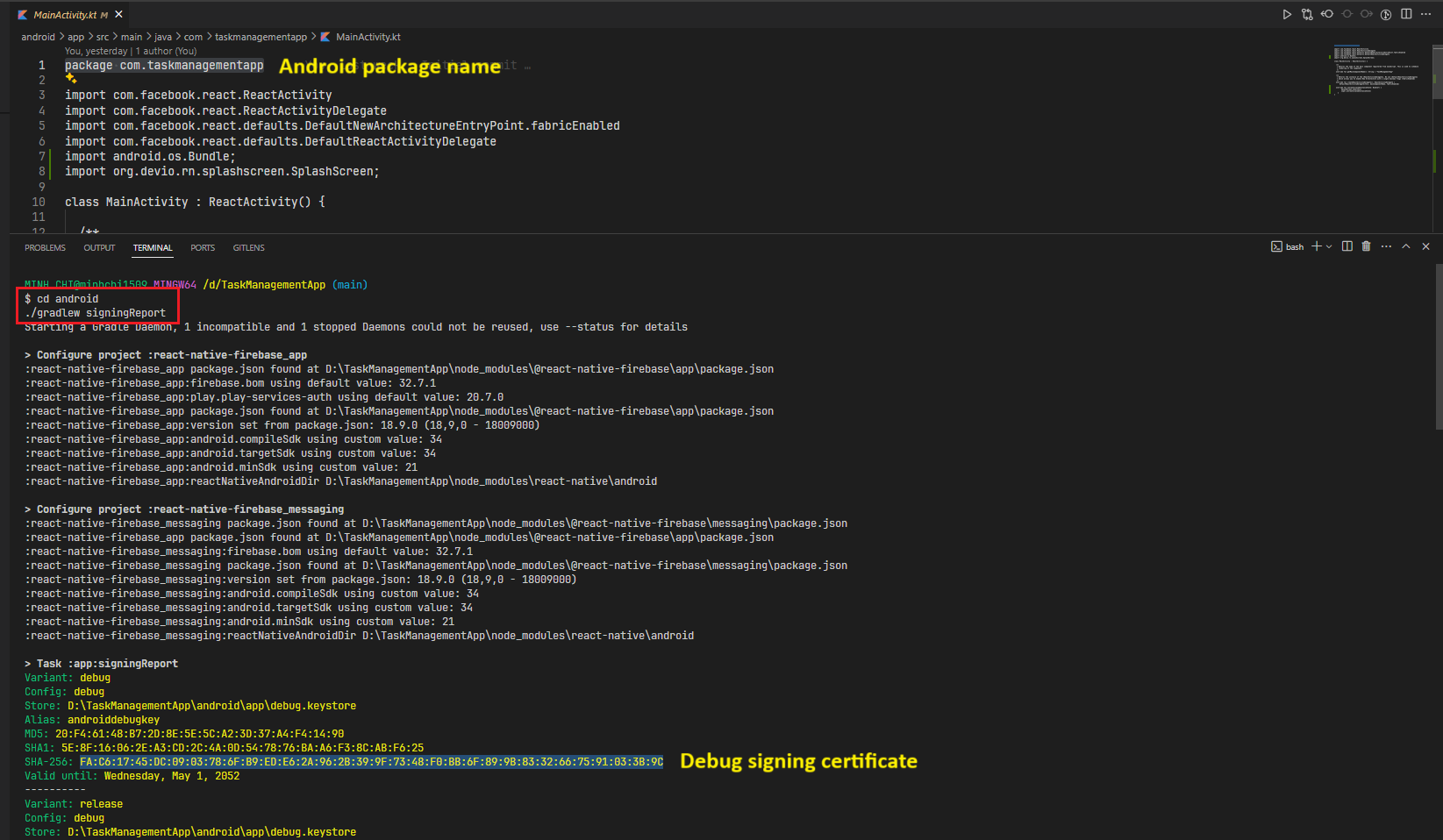Click the ./gradlew signingReport command text
The width and height of the screenshot is (1443, 840).
95,313
